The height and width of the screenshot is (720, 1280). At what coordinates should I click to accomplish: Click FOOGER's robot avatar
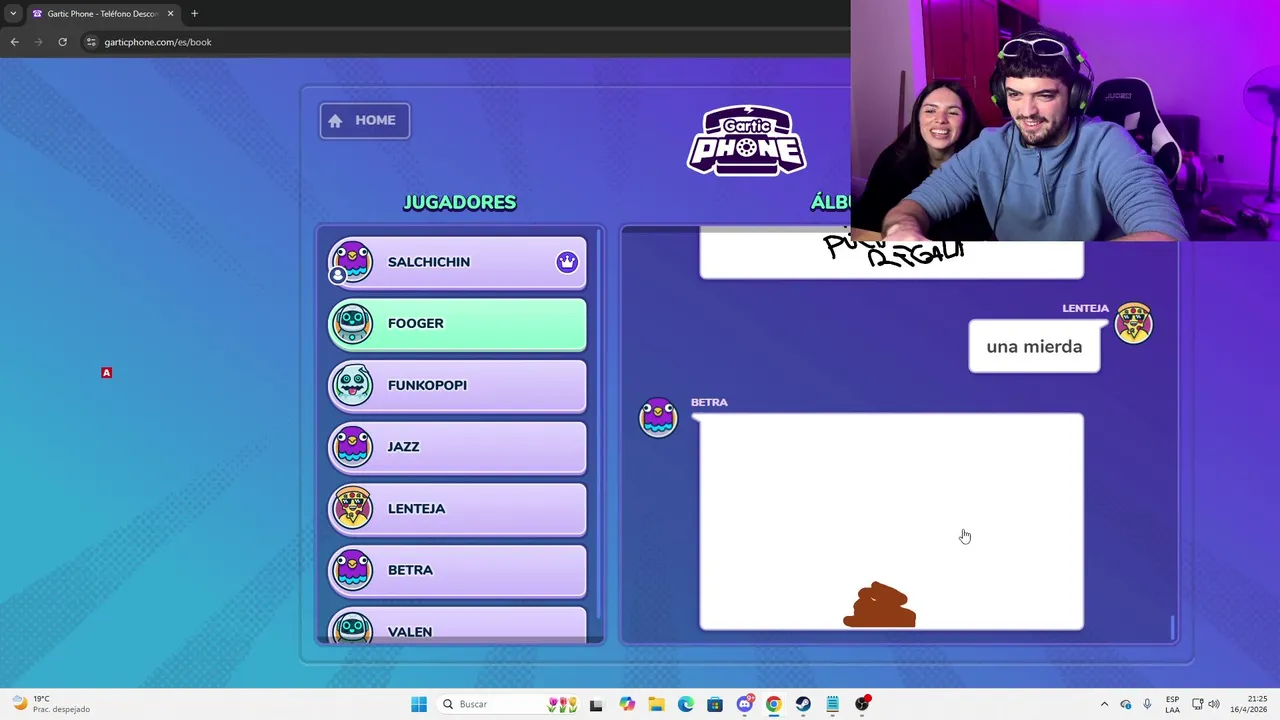click(352, 323)
